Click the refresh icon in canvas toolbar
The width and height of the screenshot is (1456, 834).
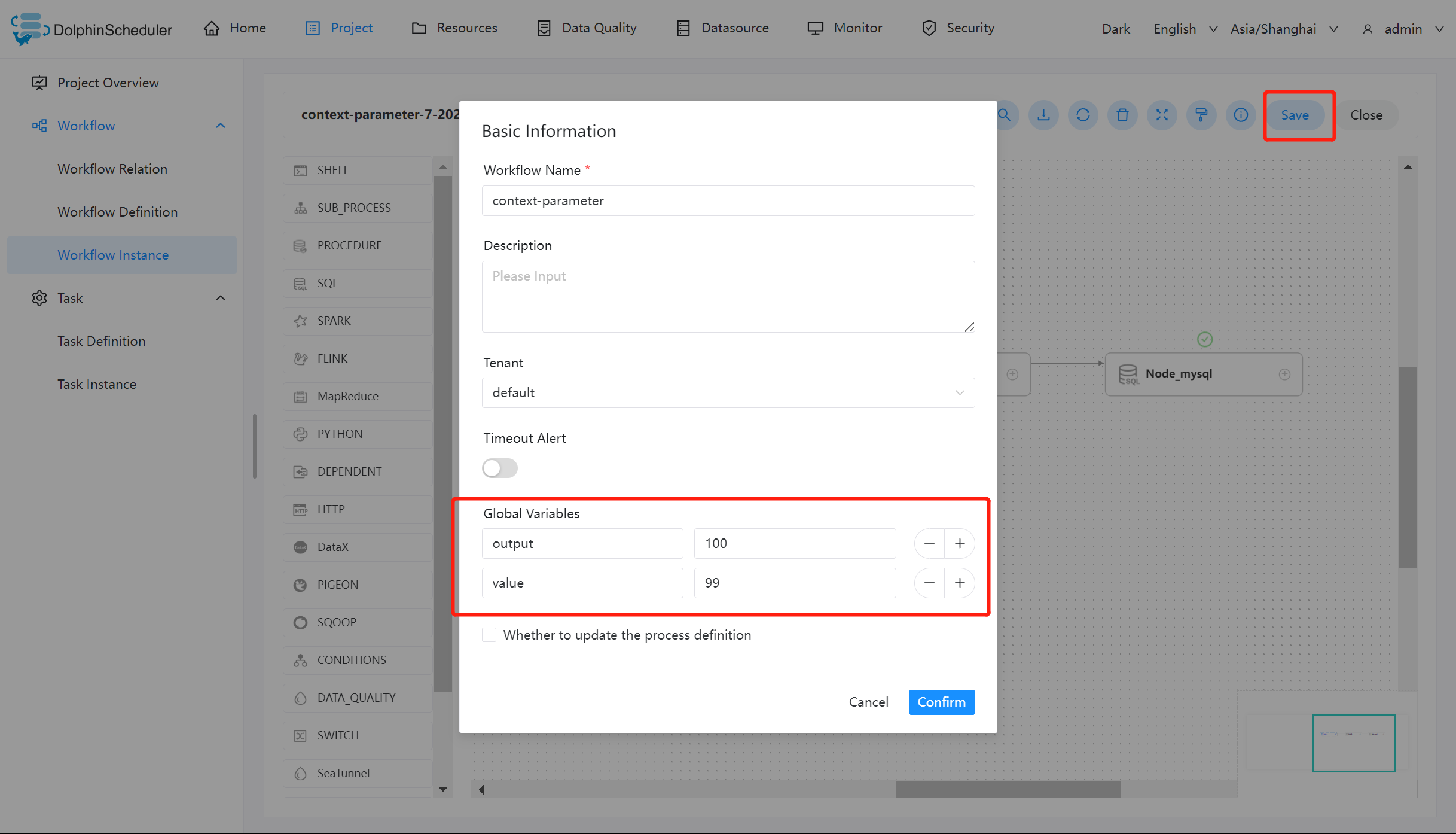tap(1083, 115)
